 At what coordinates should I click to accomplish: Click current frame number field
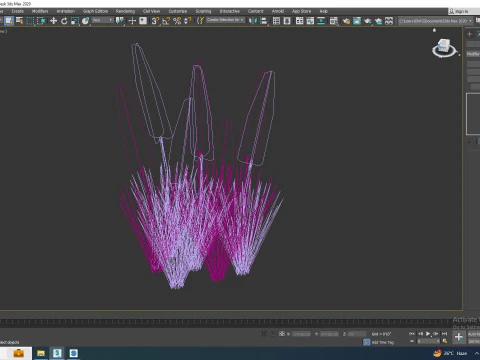point(429,341)
